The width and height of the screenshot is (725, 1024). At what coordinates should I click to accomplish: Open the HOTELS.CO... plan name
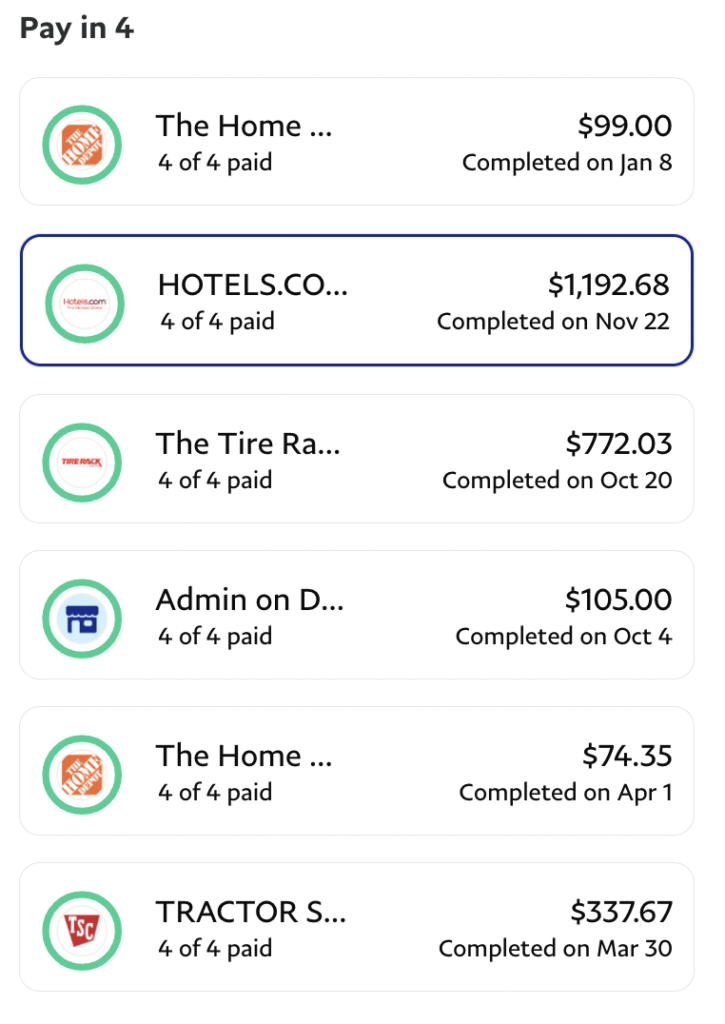253,285
